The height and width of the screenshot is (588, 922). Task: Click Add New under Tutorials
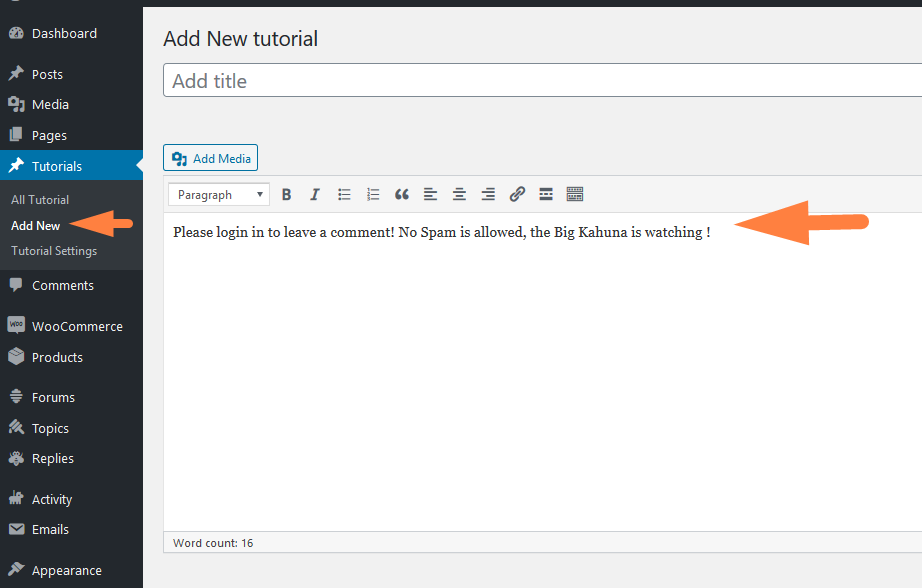(x=35, y=226)
